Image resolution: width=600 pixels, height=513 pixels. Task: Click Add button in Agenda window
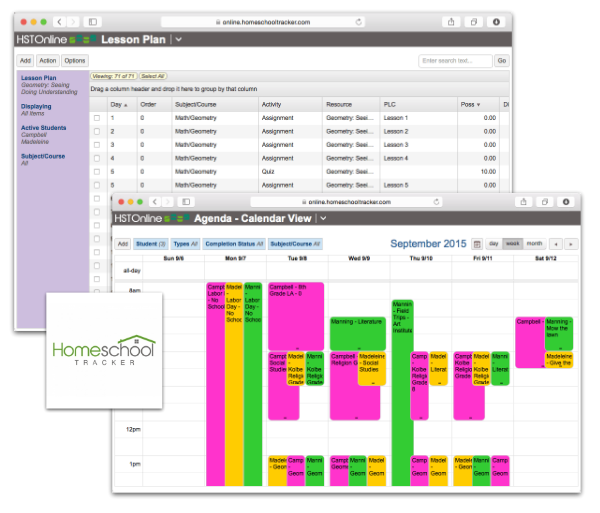pos(123,244)
